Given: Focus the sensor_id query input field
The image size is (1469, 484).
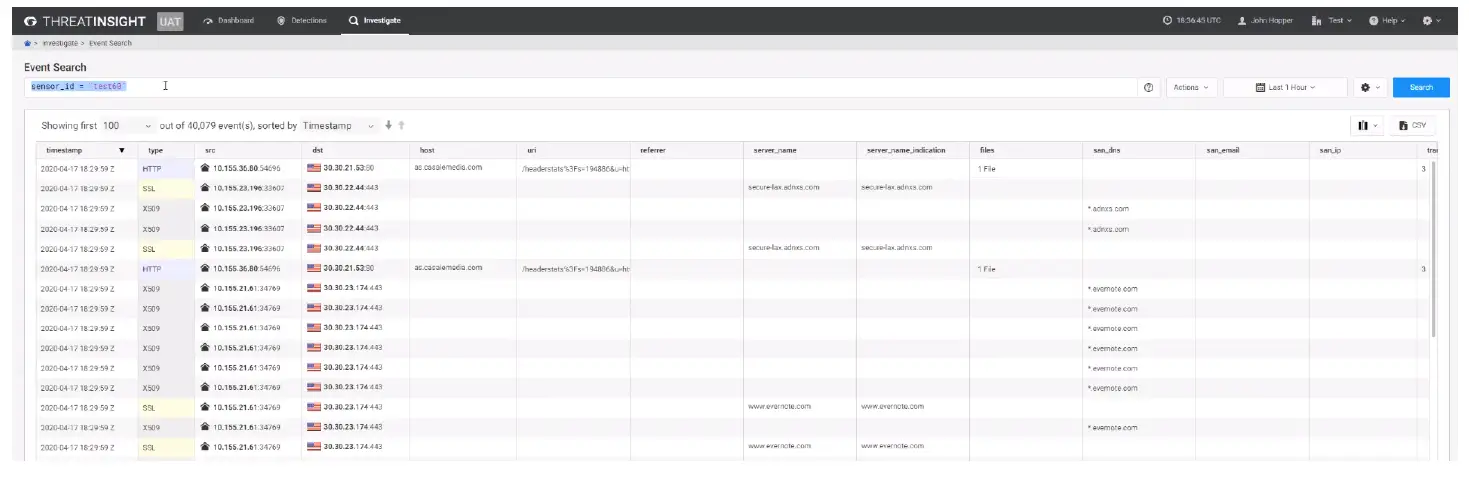Looking at the screenshot, I should tap(578, 87).
